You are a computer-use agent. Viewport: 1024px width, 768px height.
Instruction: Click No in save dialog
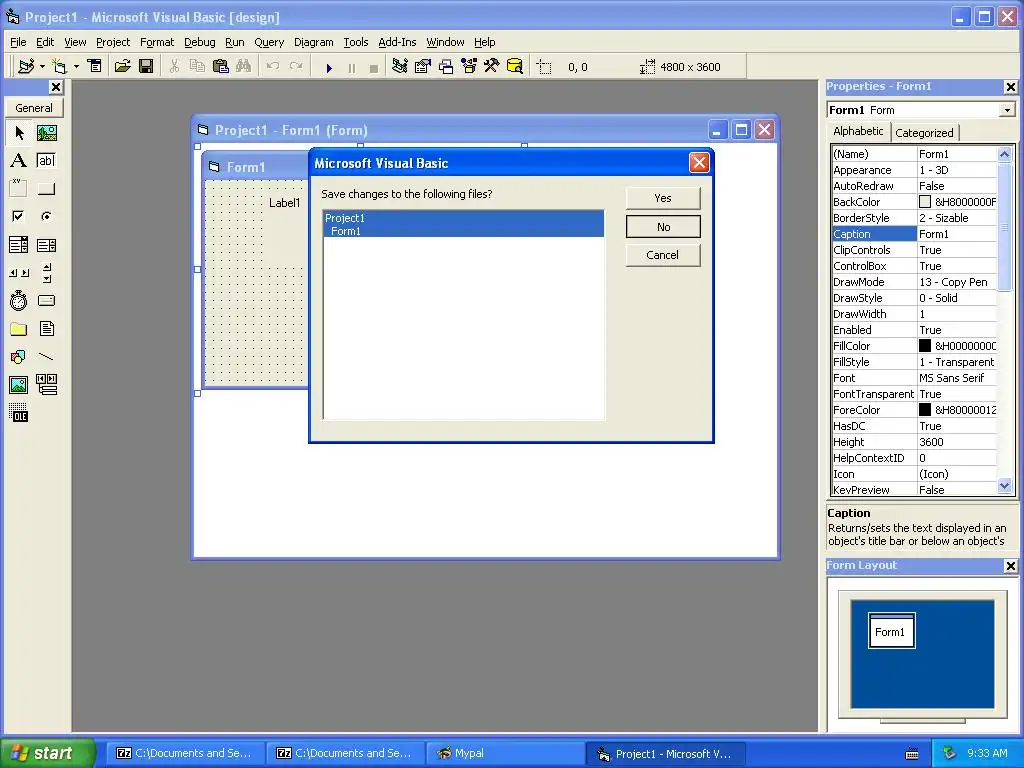663,227
